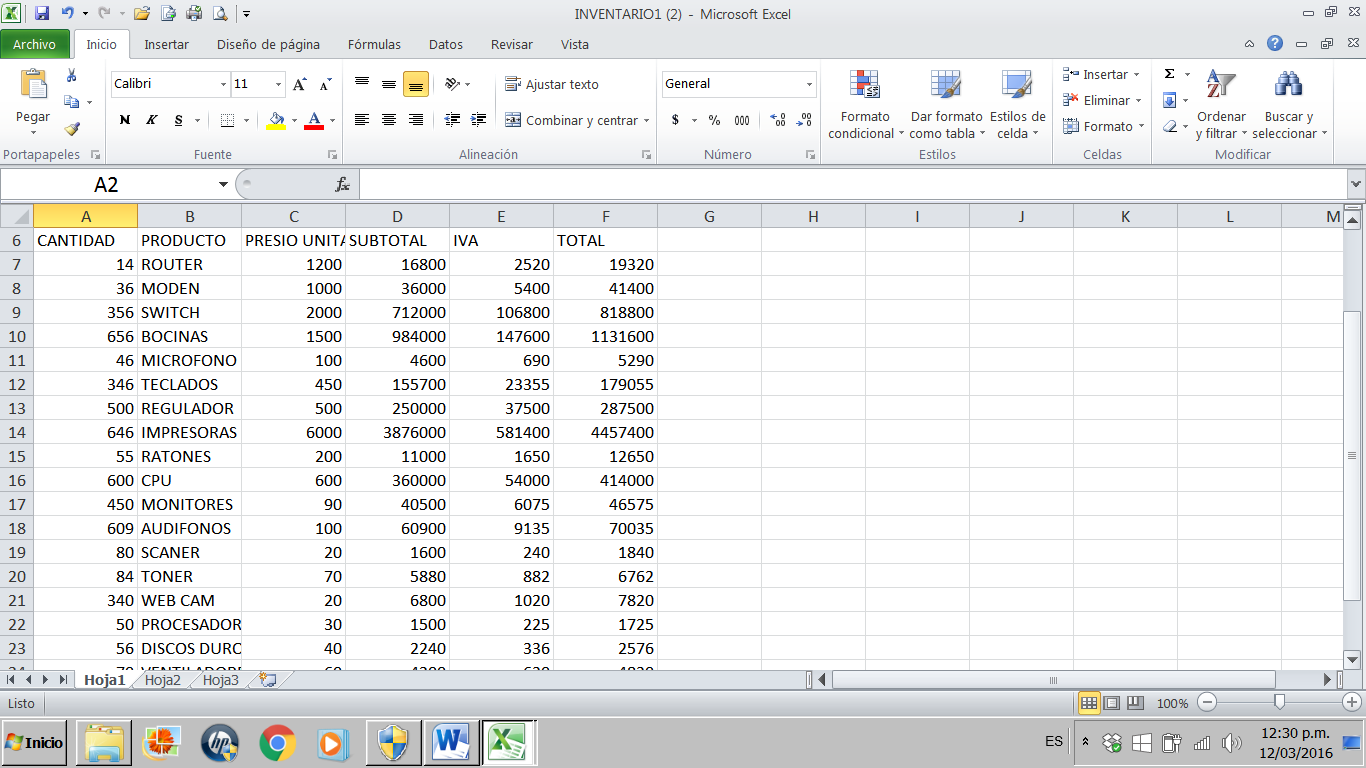Enable Ajustar texto wrap option
The image size is (1366, 768).
549,84
